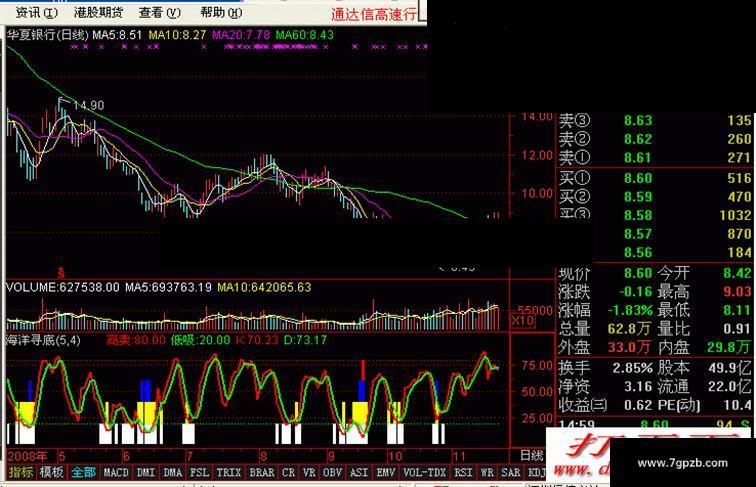Switch to the MACD indicator

click(116, 473)
